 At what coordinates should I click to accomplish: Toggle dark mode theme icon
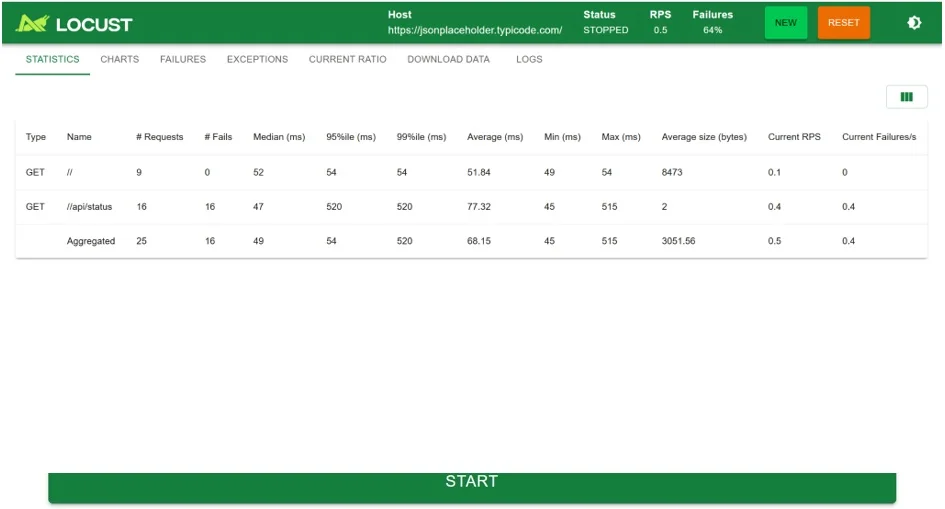914,23
